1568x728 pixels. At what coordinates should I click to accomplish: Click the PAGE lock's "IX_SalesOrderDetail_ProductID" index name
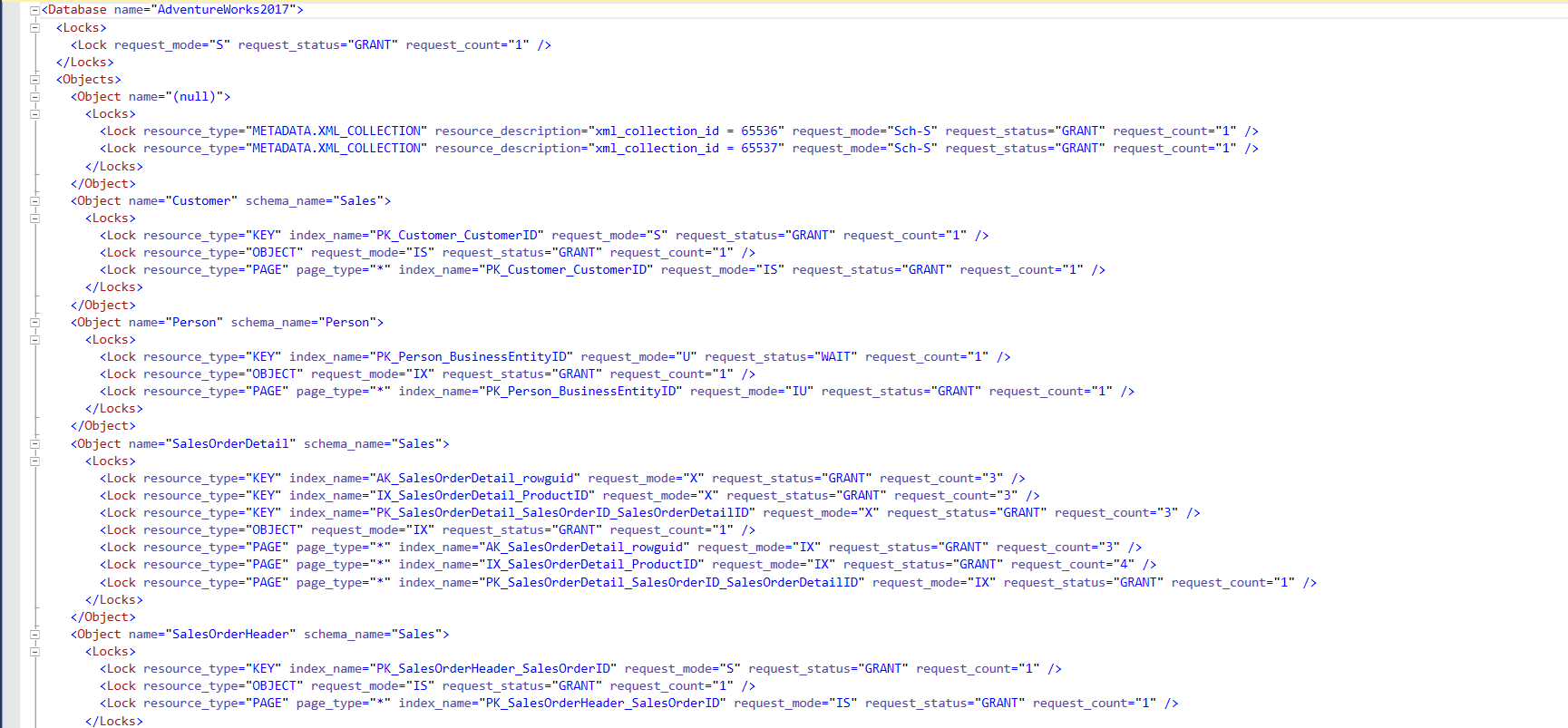click(591, 565)
